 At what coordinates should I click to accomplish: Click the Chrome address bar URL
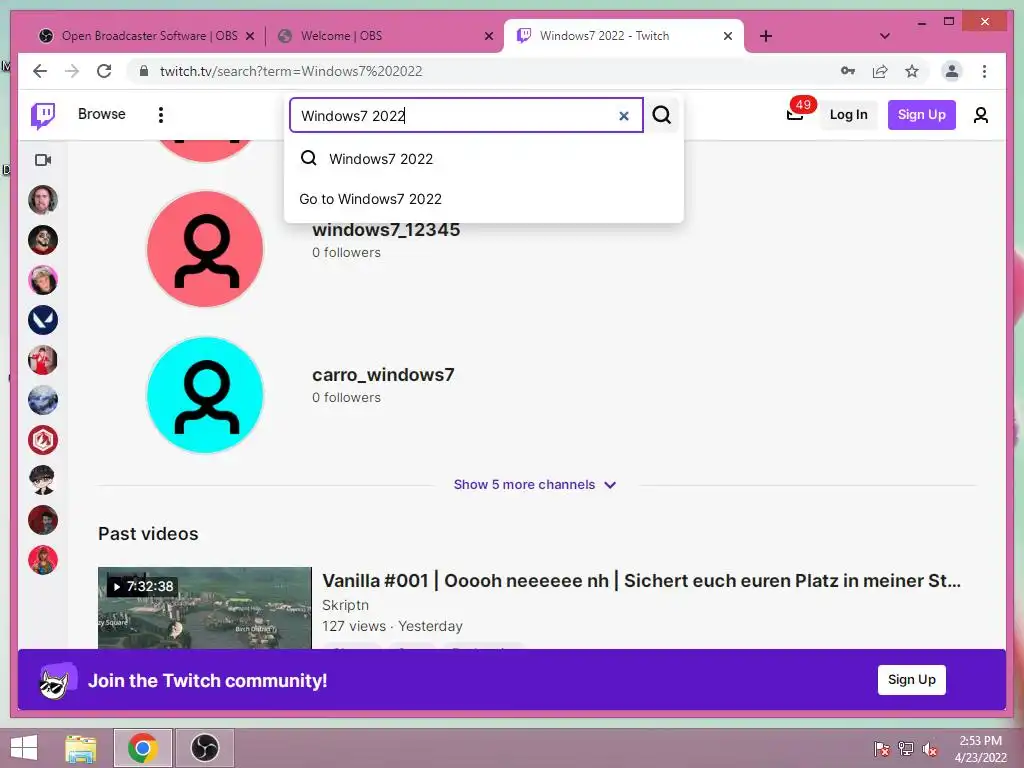click(291, 71)
